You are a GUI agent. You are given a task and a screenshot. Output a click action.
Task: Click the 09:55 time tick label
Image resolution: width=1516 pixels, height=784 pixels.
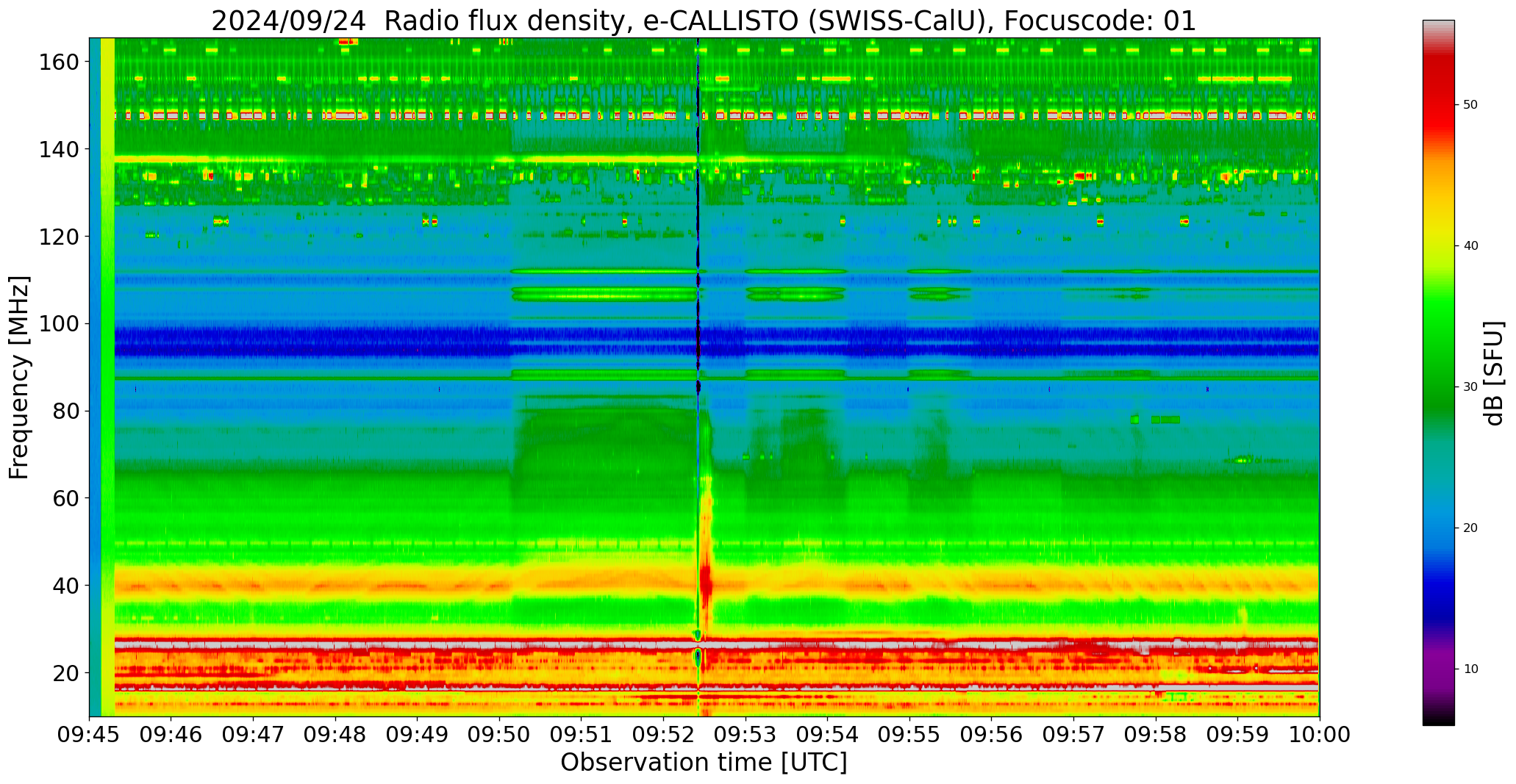909,735
